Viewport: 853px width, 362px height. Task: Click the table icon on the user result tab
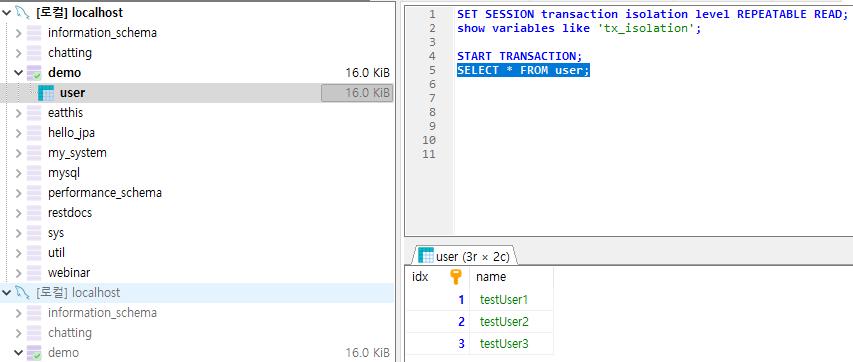[426, 255]
